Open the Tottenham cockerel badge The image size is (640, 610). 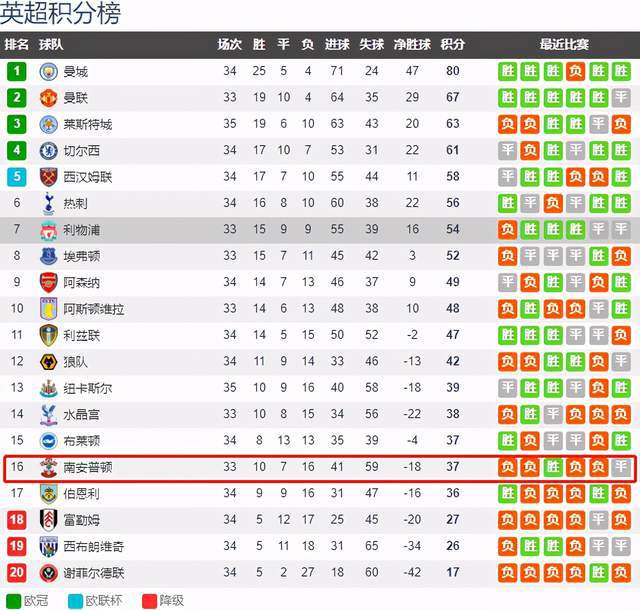click(x=48, y=203)
